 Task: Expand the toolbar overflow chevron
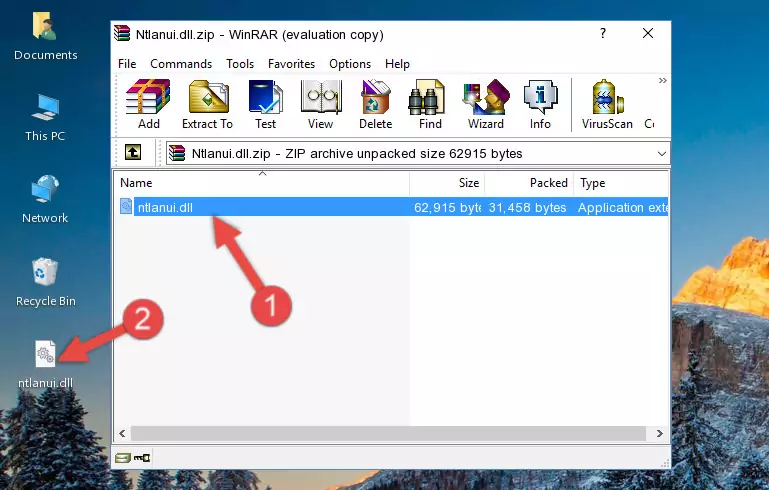pos(663,80)
